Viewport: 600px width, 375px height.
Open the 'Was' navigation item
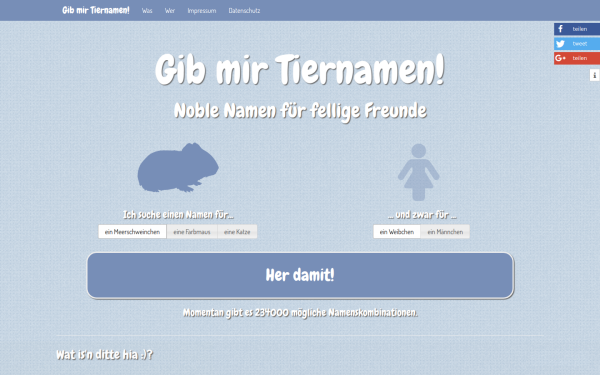point(147,11)
